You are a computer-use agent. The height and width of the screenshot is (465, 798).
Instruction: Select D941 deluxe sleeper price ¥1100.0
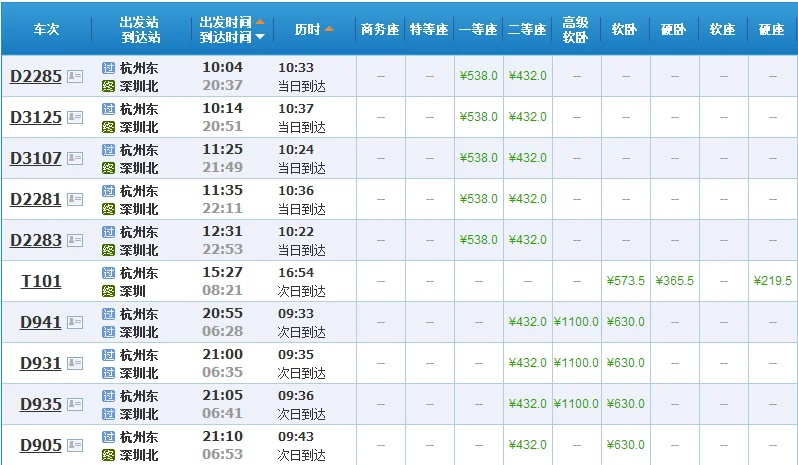click(x=576, y=322)
